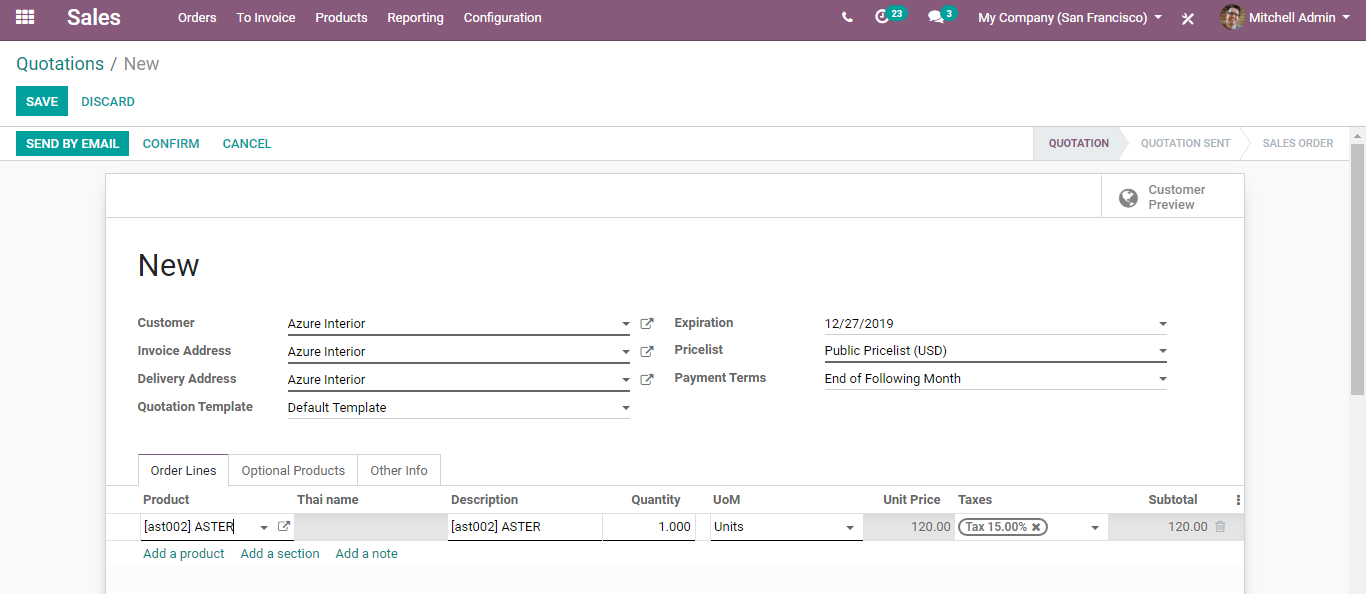1366x594 pixels.
Task: Open the product external link icon
Action: [x=283, y=527]
